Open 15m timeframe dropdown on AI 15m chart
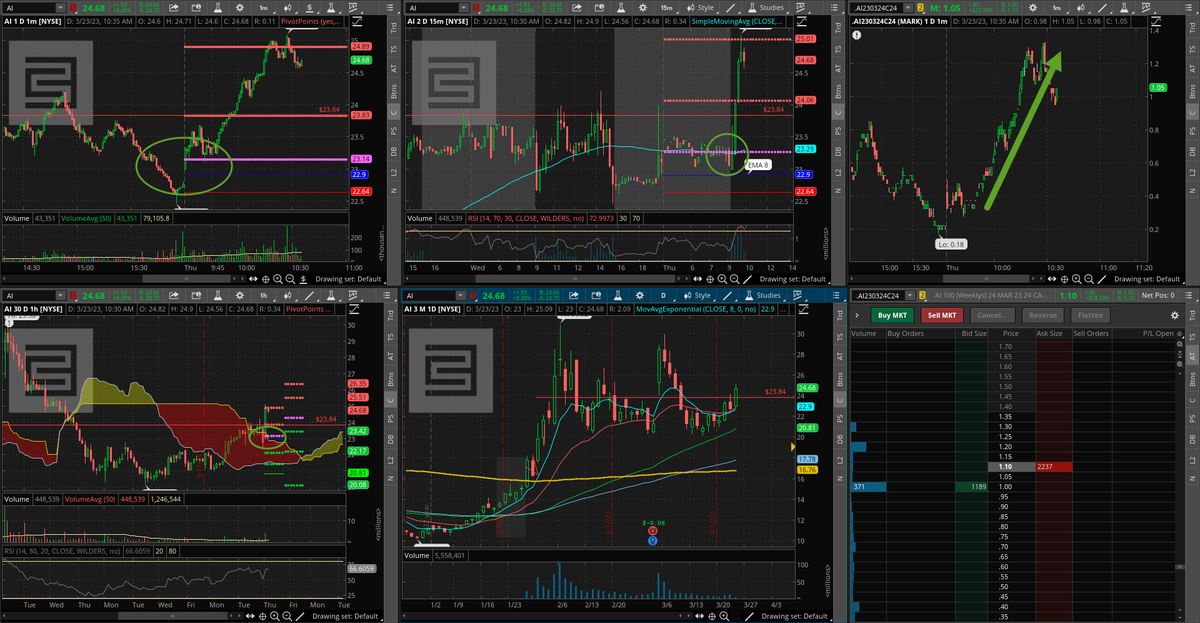The image size is (1200, 623). coord(667,8)
